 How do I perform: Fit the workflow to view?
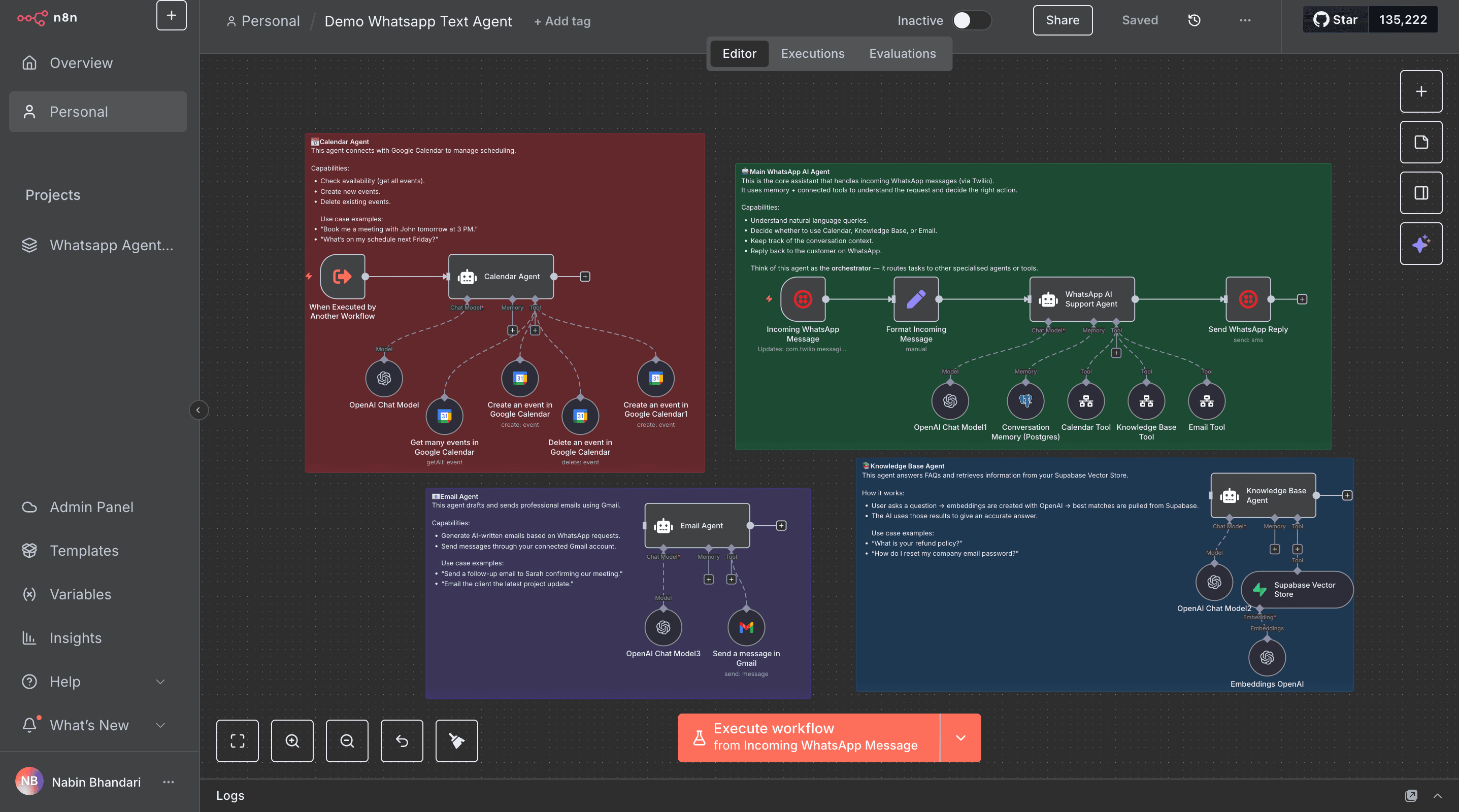point(237,740)
